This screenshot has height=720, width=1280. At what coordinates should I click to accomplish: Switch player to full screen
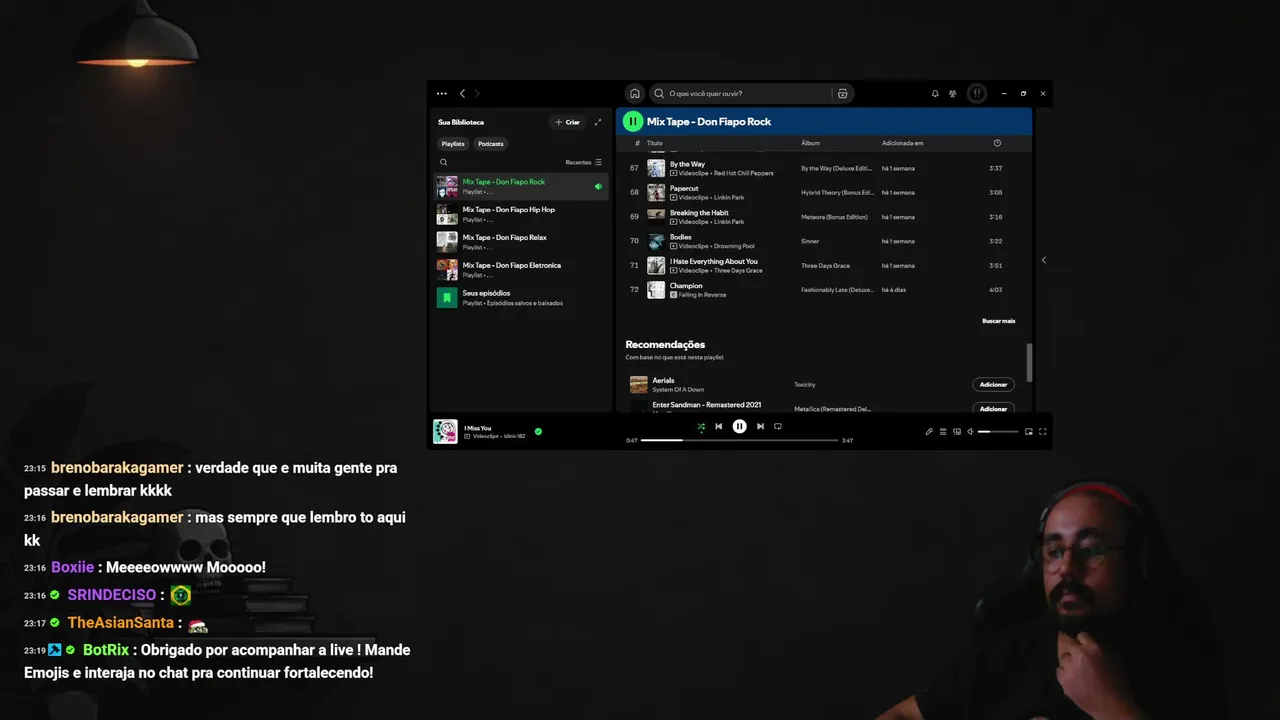click(x=1043, y=431)
